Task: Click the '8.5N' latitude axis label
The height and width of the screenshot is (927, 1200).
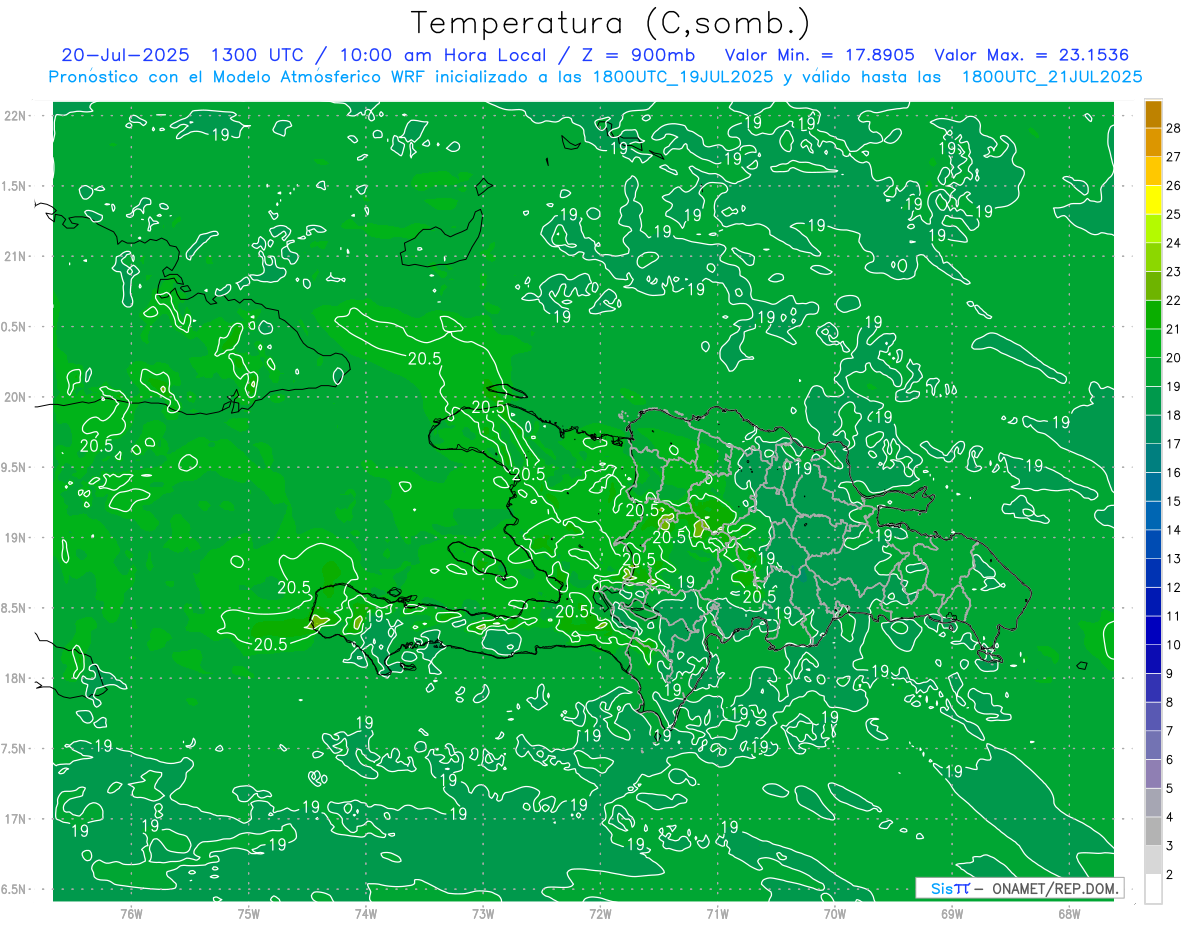Action: [x=15, y=609]
